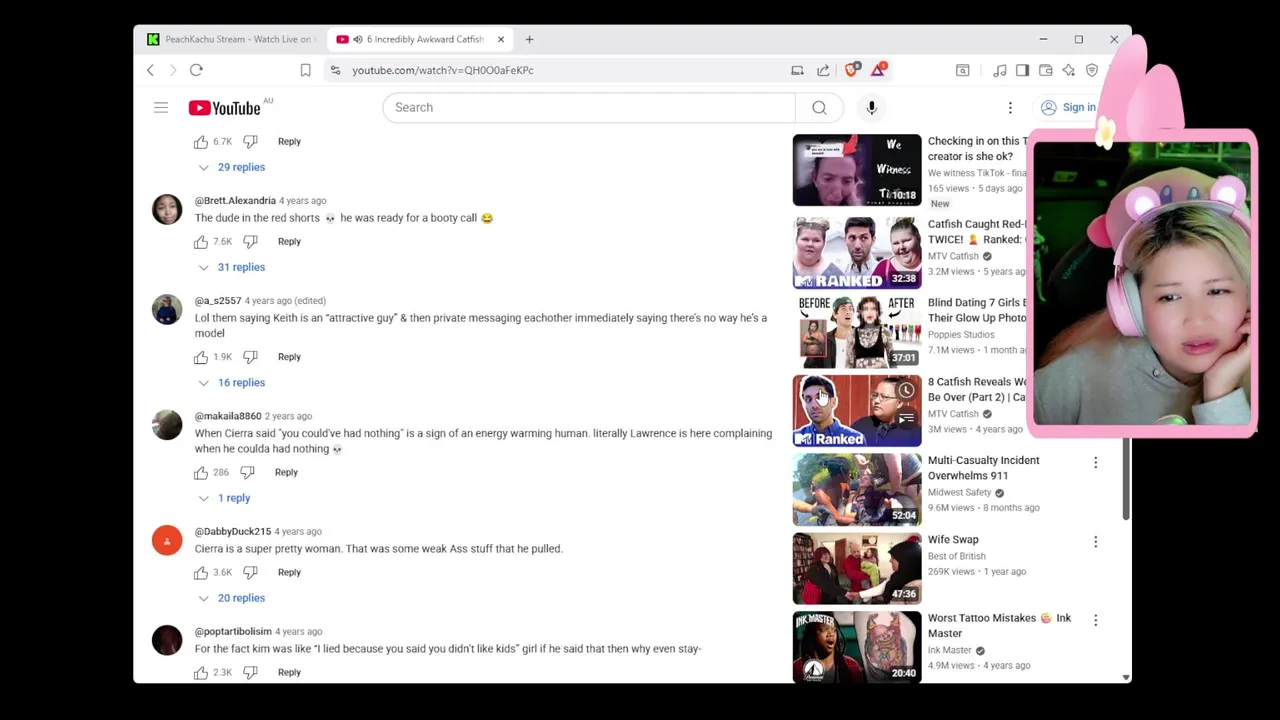Dislike the poptartibolisim comment

coord(250,672)
